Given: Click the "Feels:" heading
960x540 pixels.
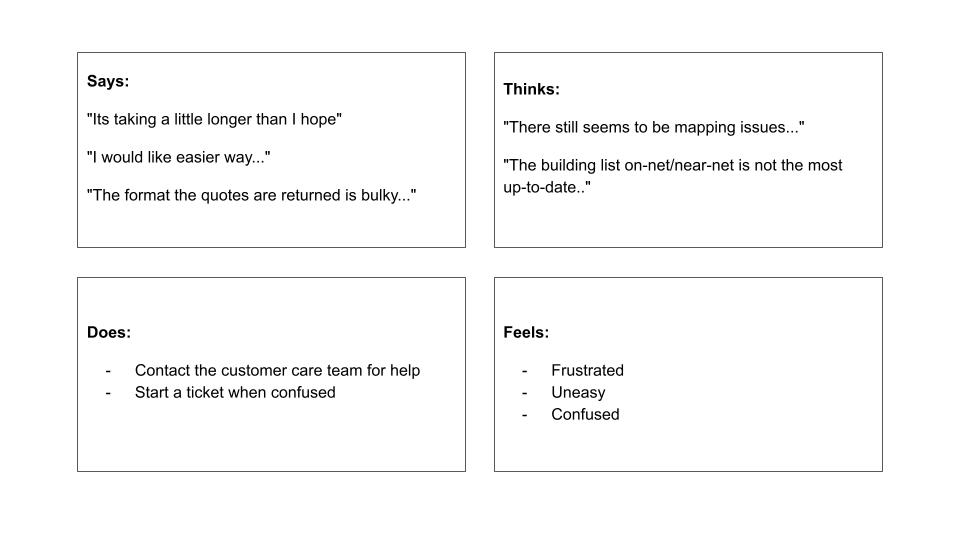Looking at the screenshot, I should point(526,332).
